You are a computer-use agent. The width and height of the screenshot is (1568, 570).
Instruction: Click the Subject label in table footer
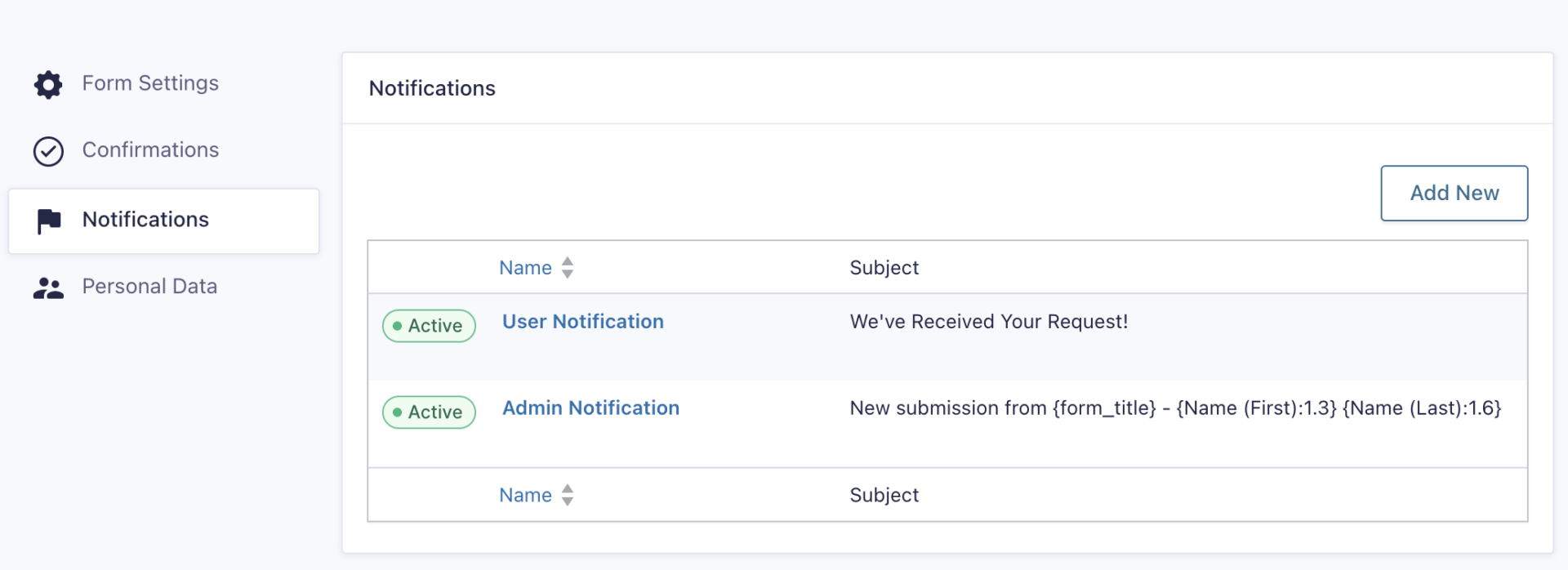click(x=884, y=495)
